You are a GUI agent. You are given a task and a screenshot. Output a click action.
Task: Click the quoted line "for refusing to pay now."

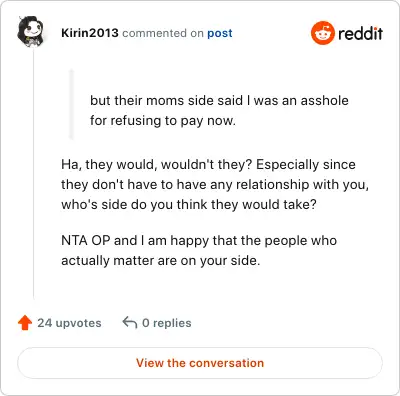pos(163,121)
